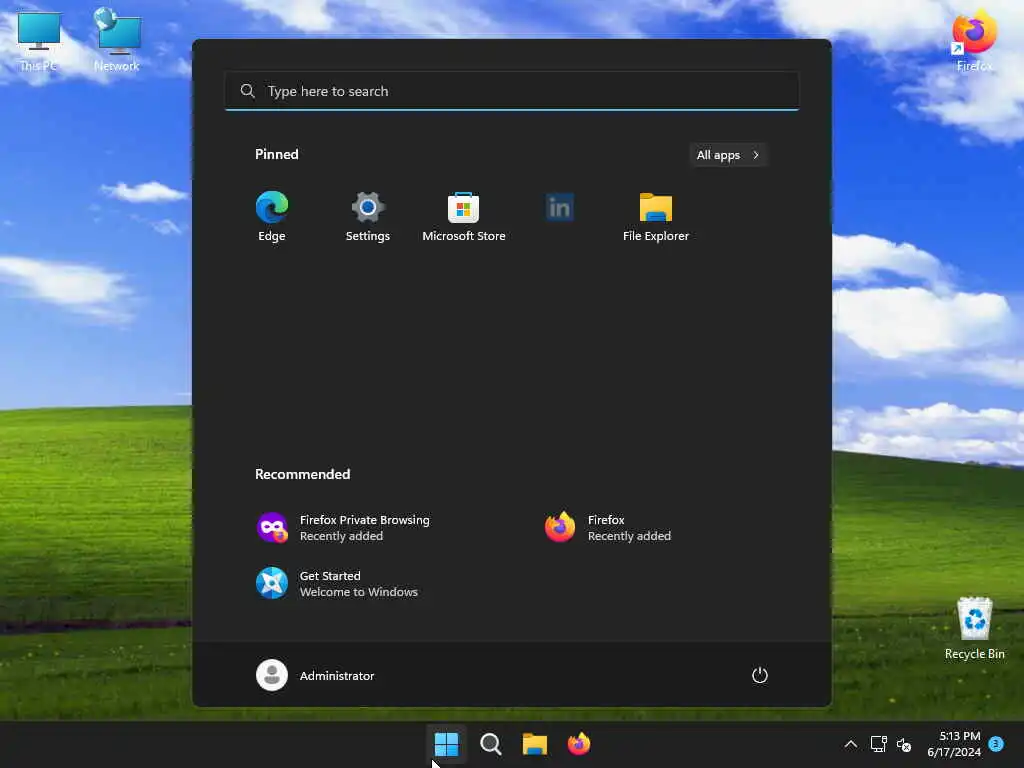1024x768 pixels.
Task: Open File Explorer on the taskbar
Action: [534, 744]
